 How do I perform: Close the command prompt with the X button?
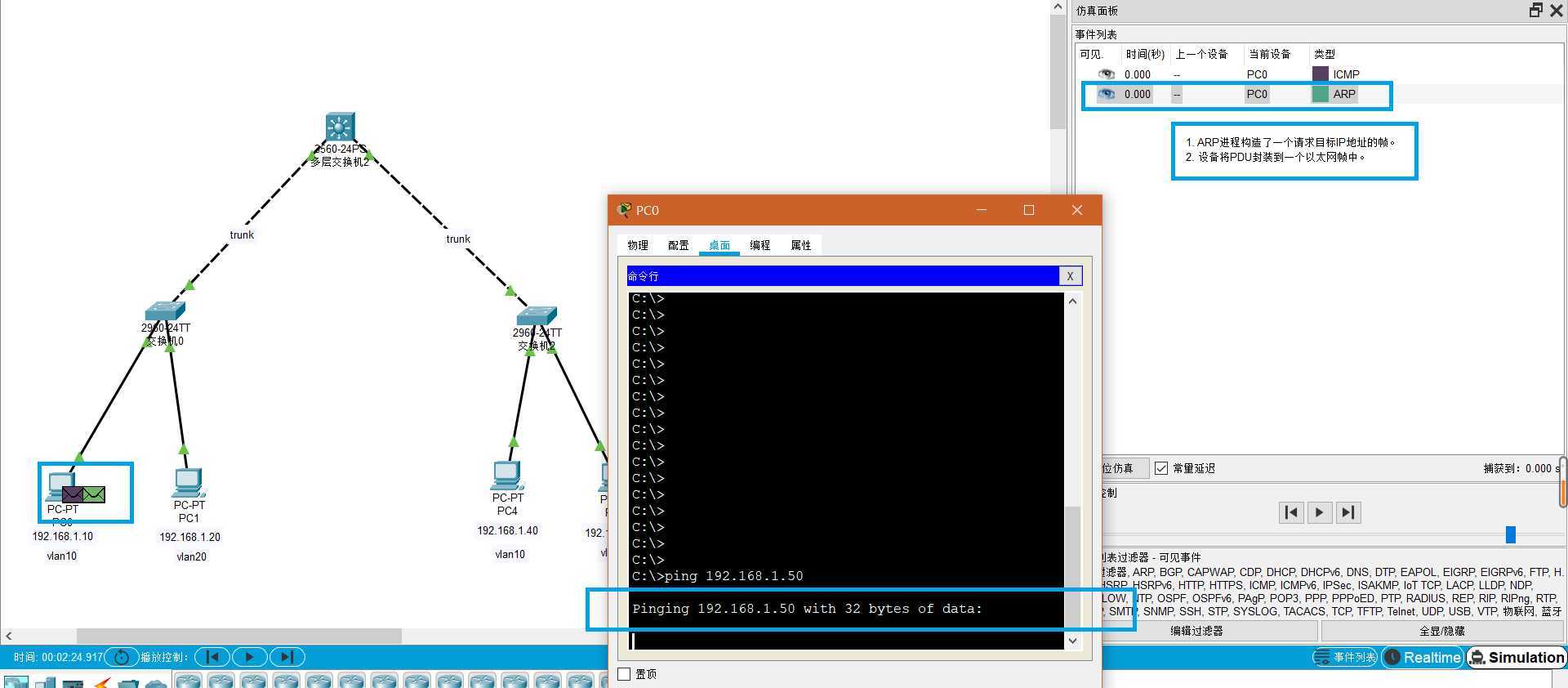click(x=1070, y=276)
